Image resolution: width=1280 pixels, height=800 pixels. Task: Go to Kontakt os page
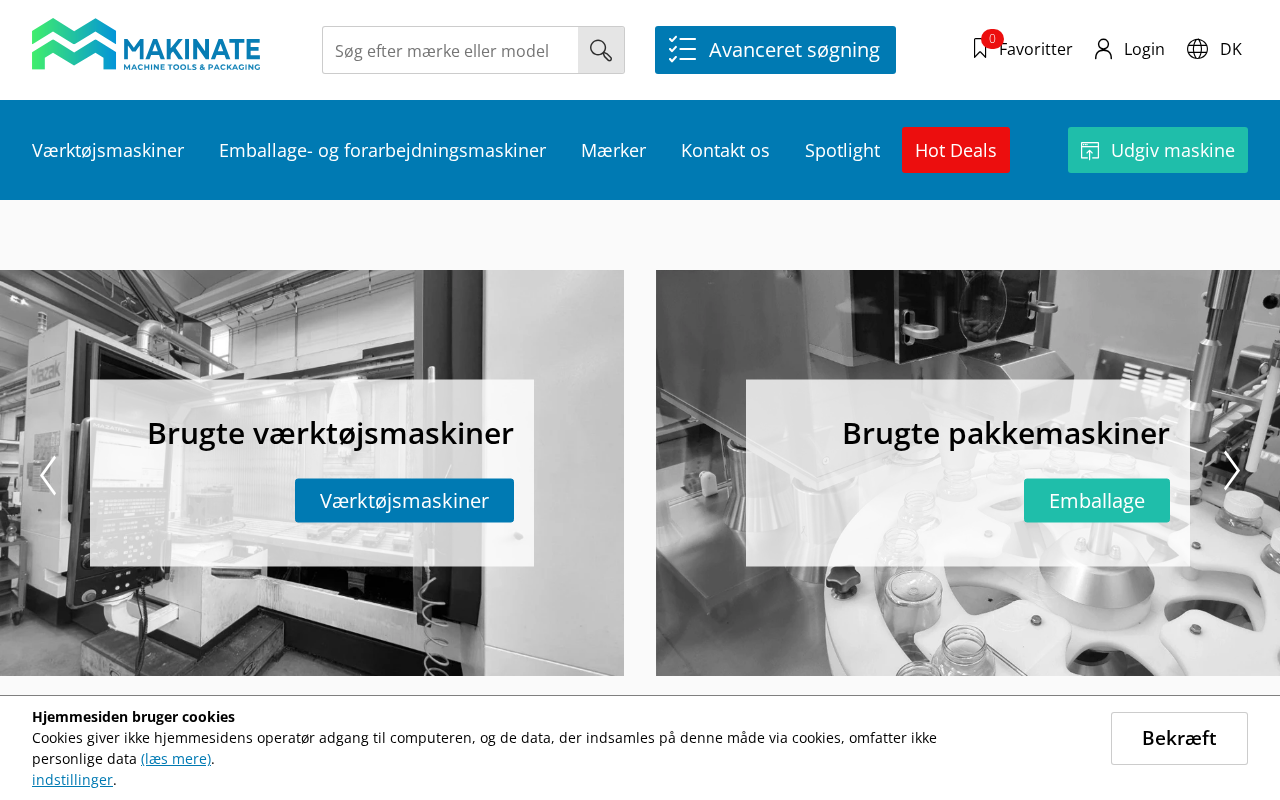[725, 150]
